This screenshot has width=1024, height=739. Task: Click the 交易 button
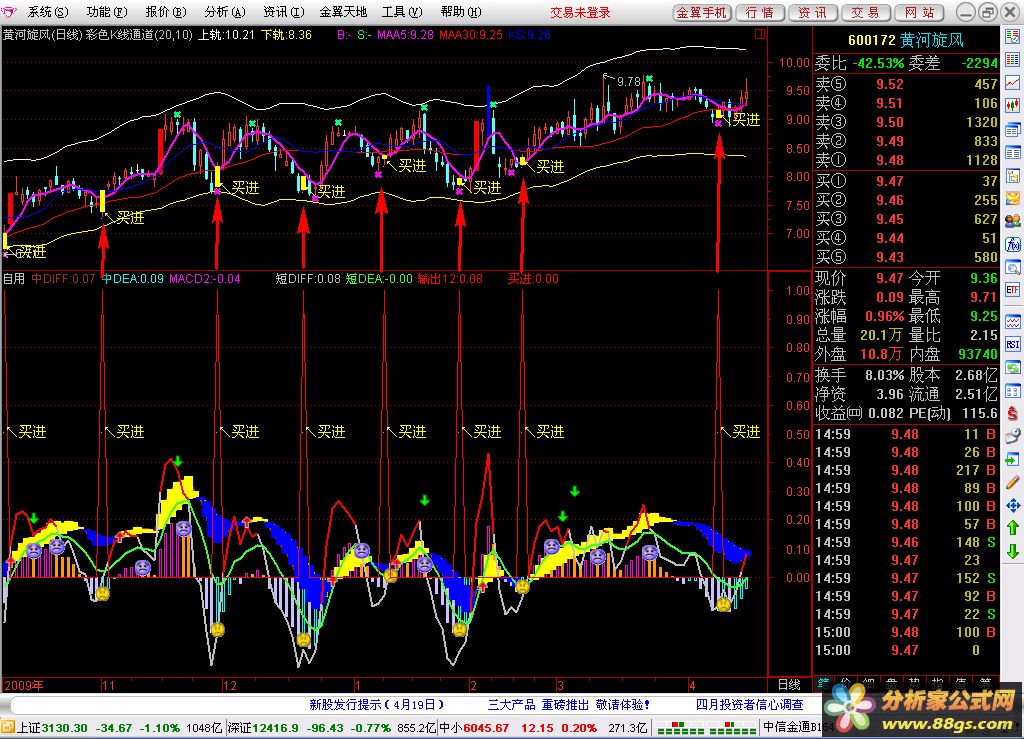pyautogui.click(x=866, y=12)
